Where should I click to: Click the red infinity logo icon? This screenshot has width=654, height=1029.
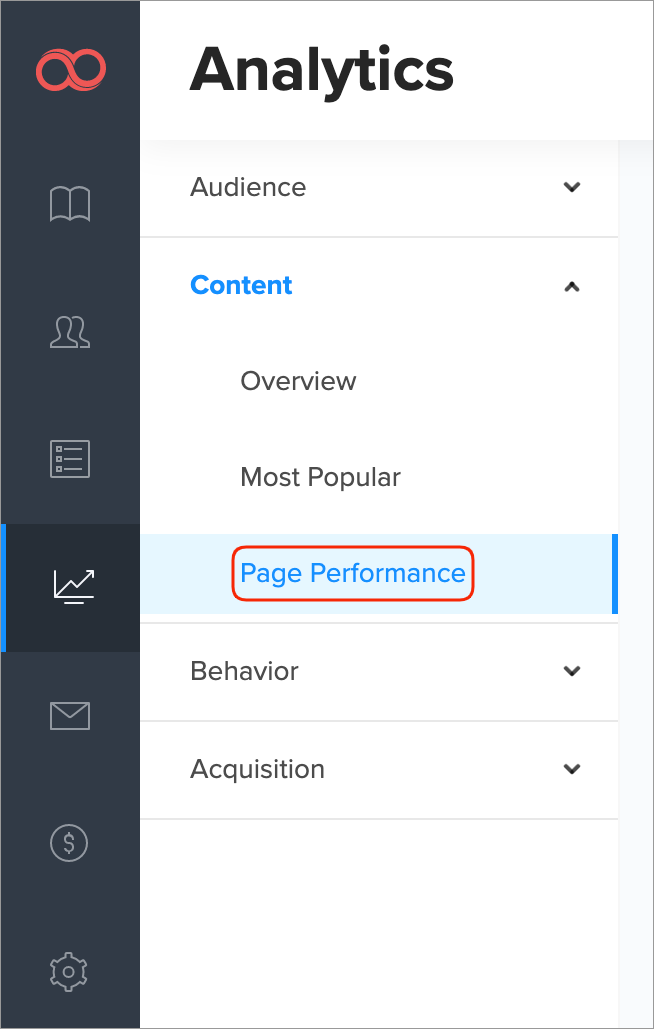coord(70,70)
